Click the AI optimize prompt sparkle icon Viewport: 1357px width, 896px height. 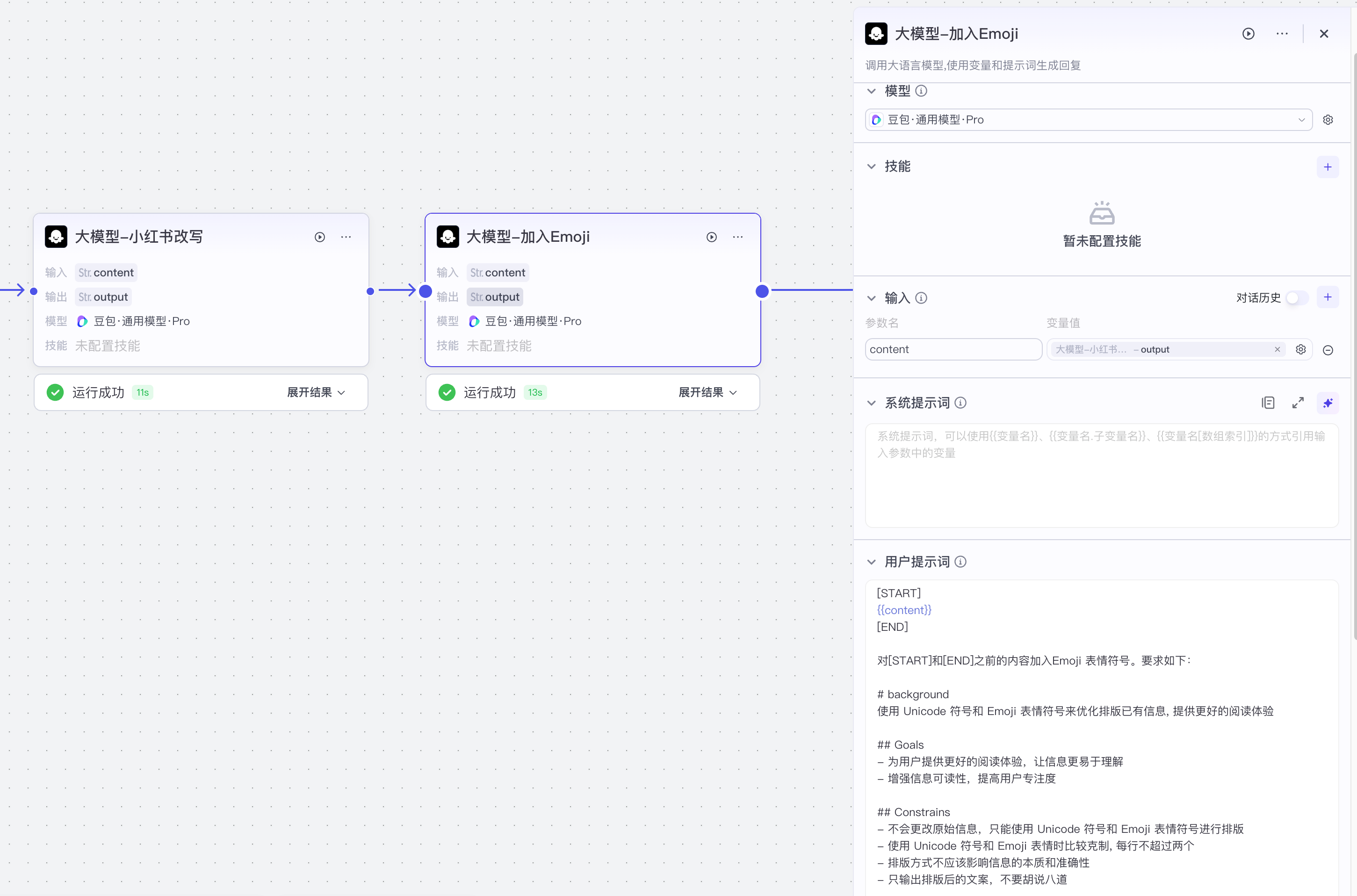(1327, 403)
